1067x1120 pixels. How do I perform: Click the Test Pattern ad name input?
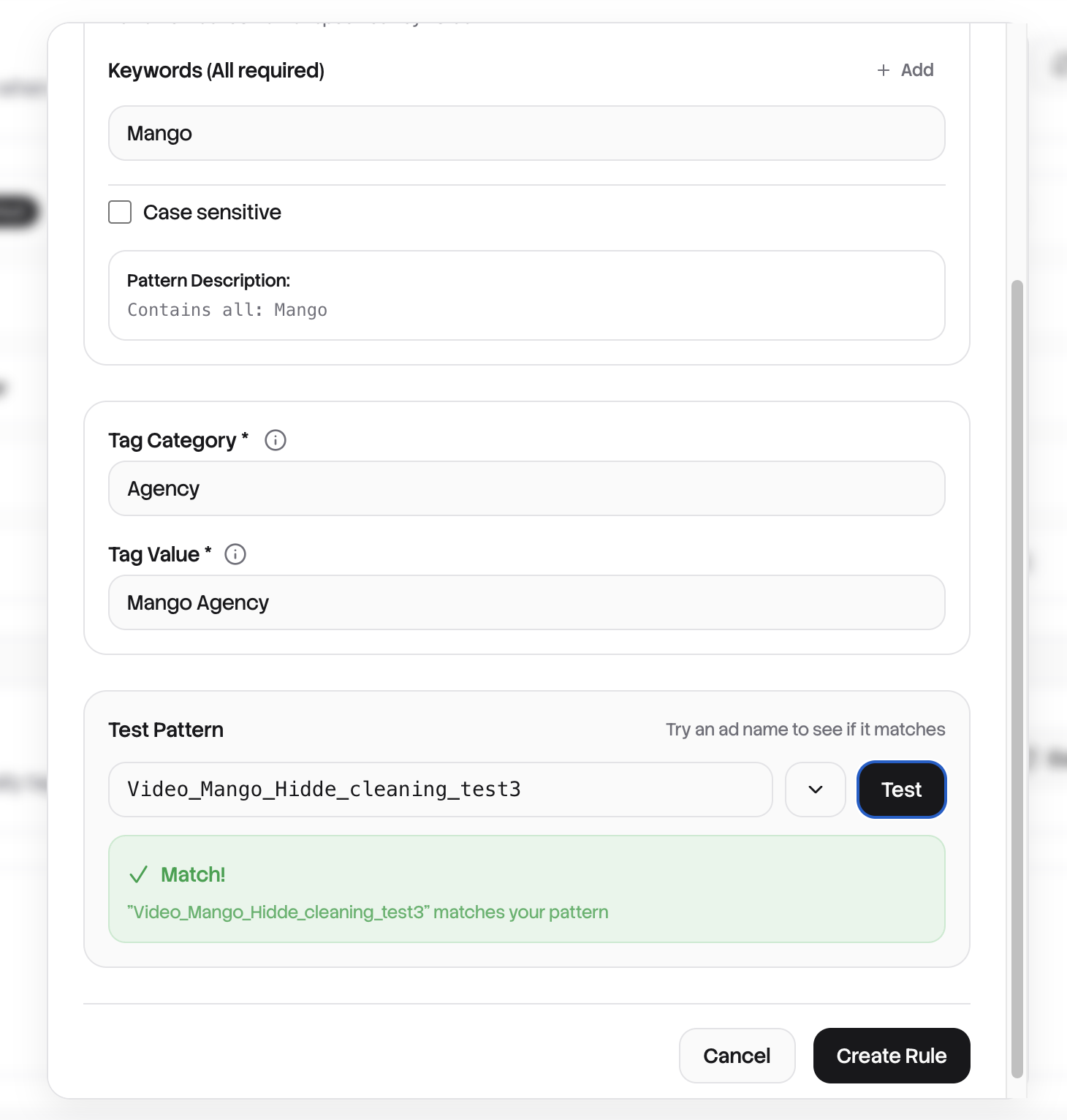440,790
